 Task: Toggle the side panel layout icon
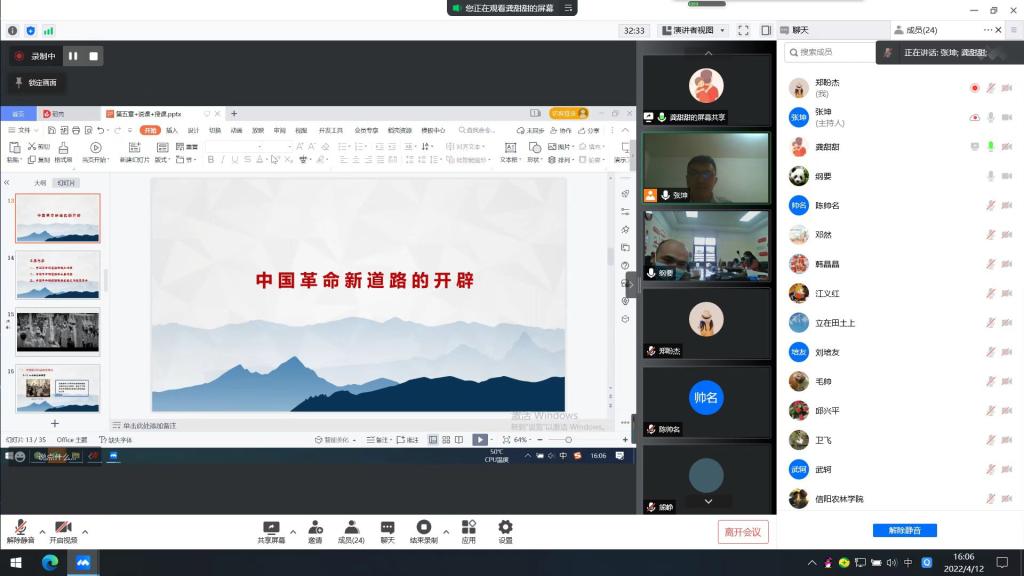tap(766, 31)
